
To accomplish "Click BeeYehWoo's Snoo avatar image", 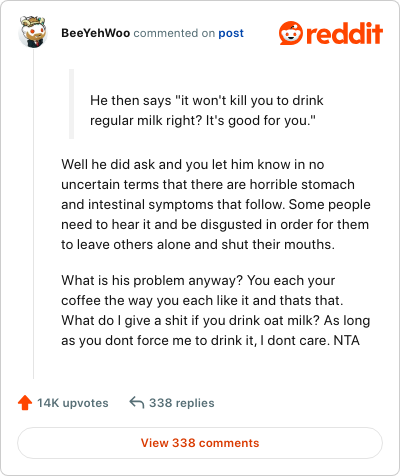I will (x=33, y=32).
